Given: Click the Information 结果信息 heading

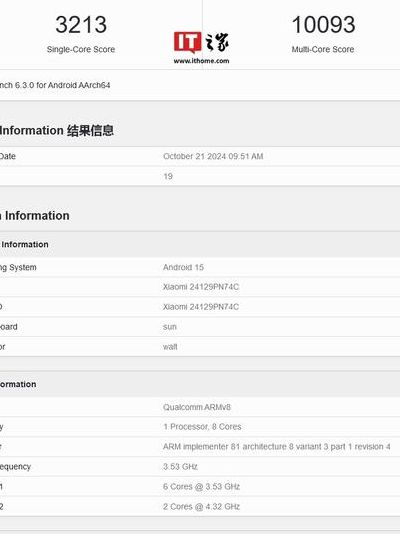Looking at the screenshot, I should (57, 130).
